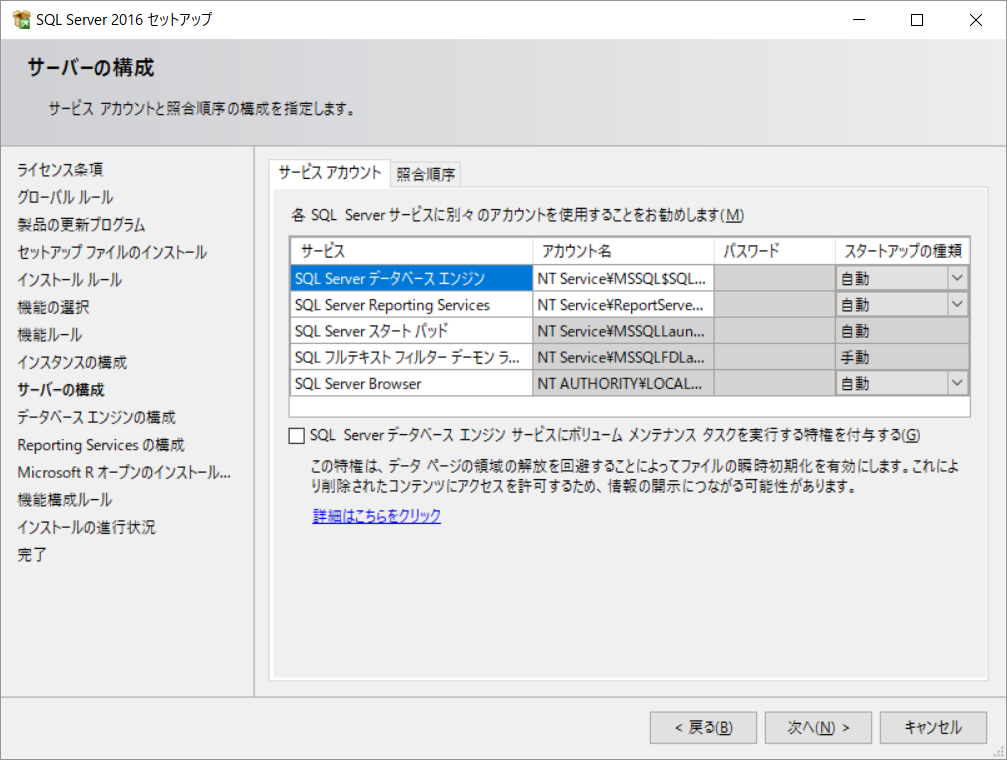Open startup type dropdown for SQL Server データベース エンジン
The height and width of the screenshot is (760, 1007).
[x=957, y=278]
